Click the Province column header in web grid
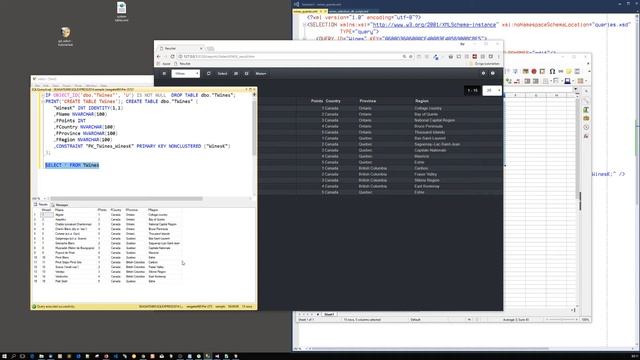Screen dimensions: 640x360 click(368, 101)
